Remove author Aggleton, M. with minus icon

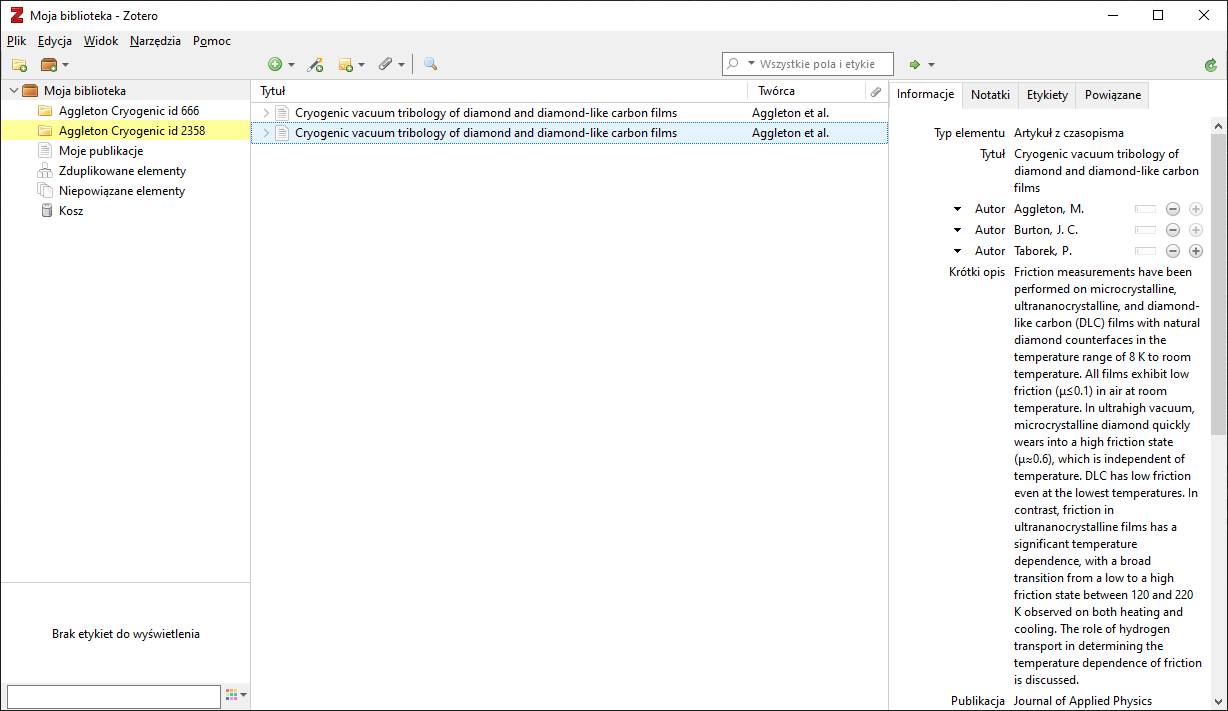(1173, 209)
